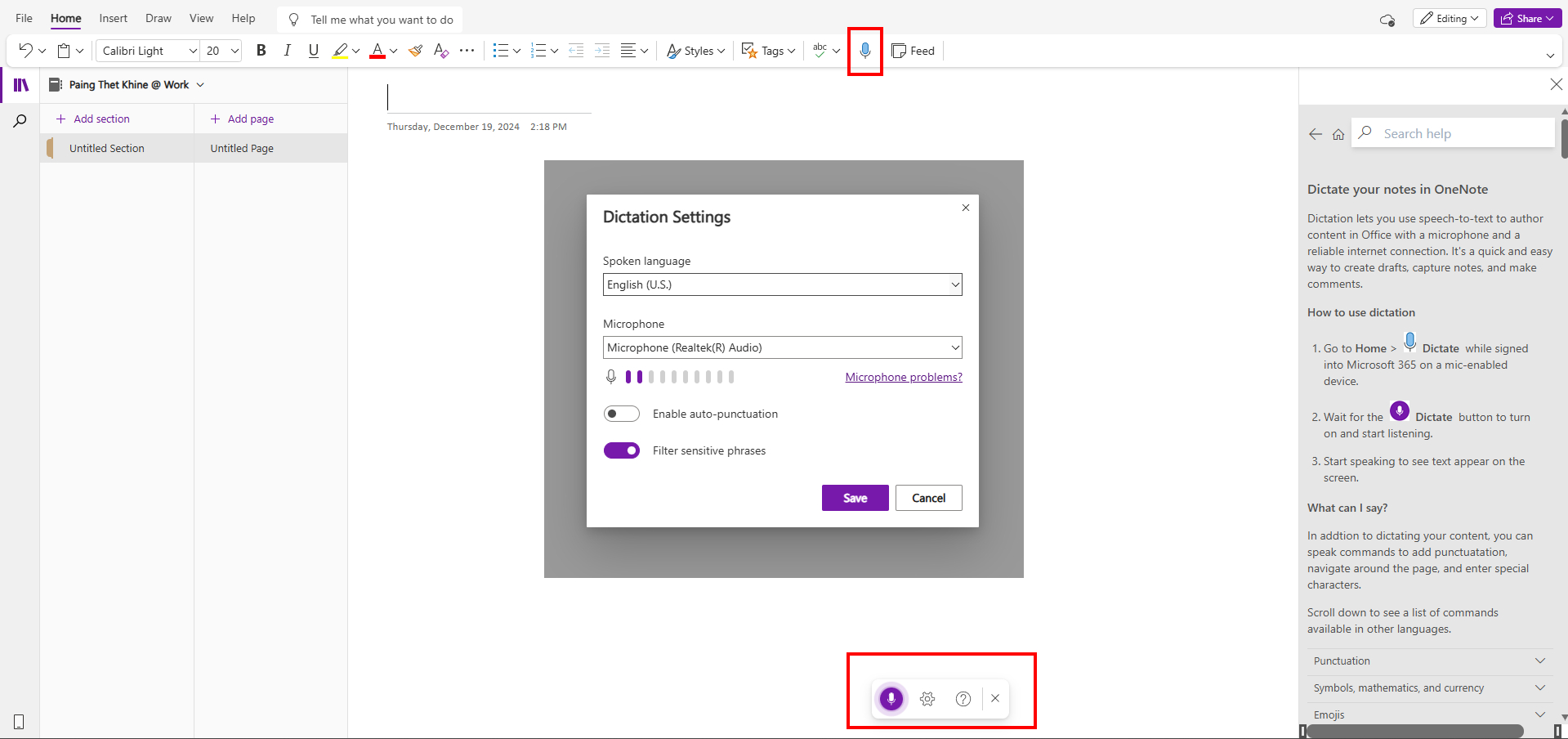Select the Format Painter brush

coord(415,51)
